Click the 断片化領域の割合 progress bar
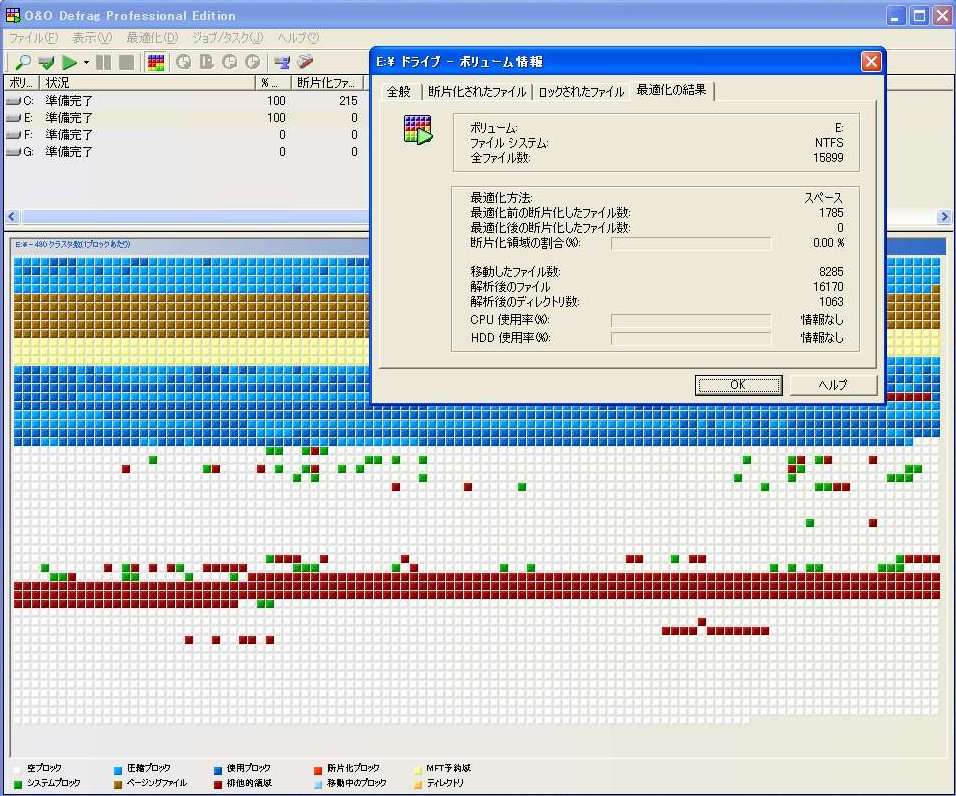This screenshot has height=796, width=956. click(x=691, y=244)
